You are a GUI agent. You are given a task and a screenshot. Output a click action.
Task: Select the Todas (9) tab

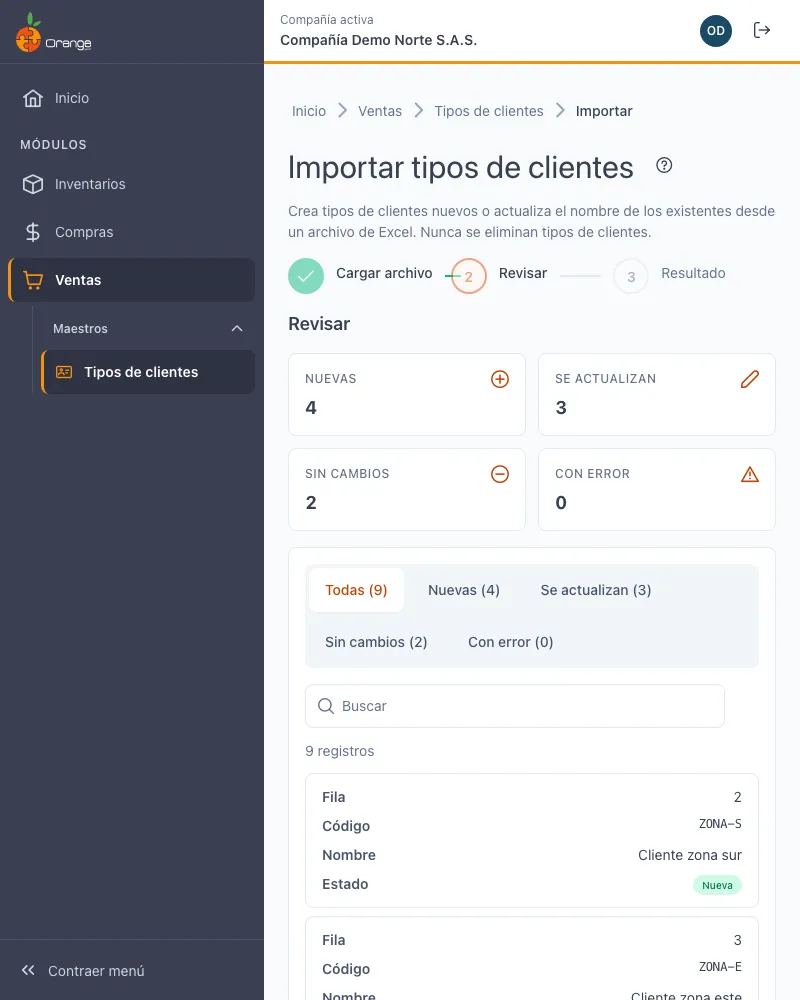(x=356, y=590)
